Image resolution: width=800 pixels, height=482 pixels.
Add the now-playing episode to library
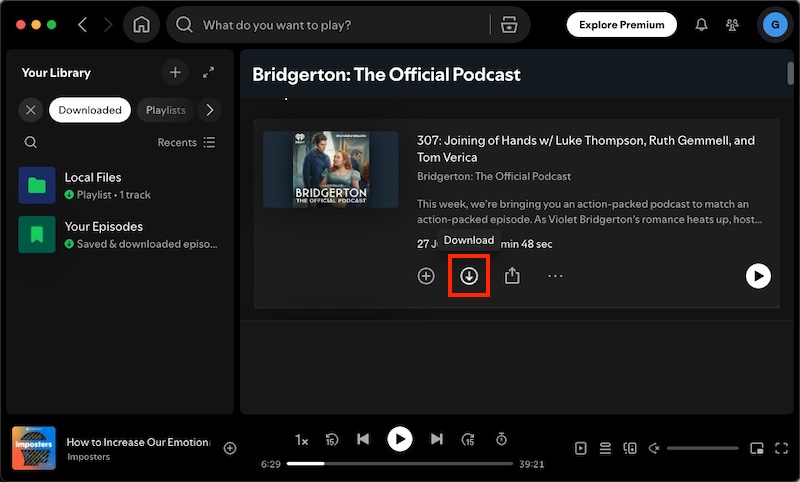click(x=230, y=448)
